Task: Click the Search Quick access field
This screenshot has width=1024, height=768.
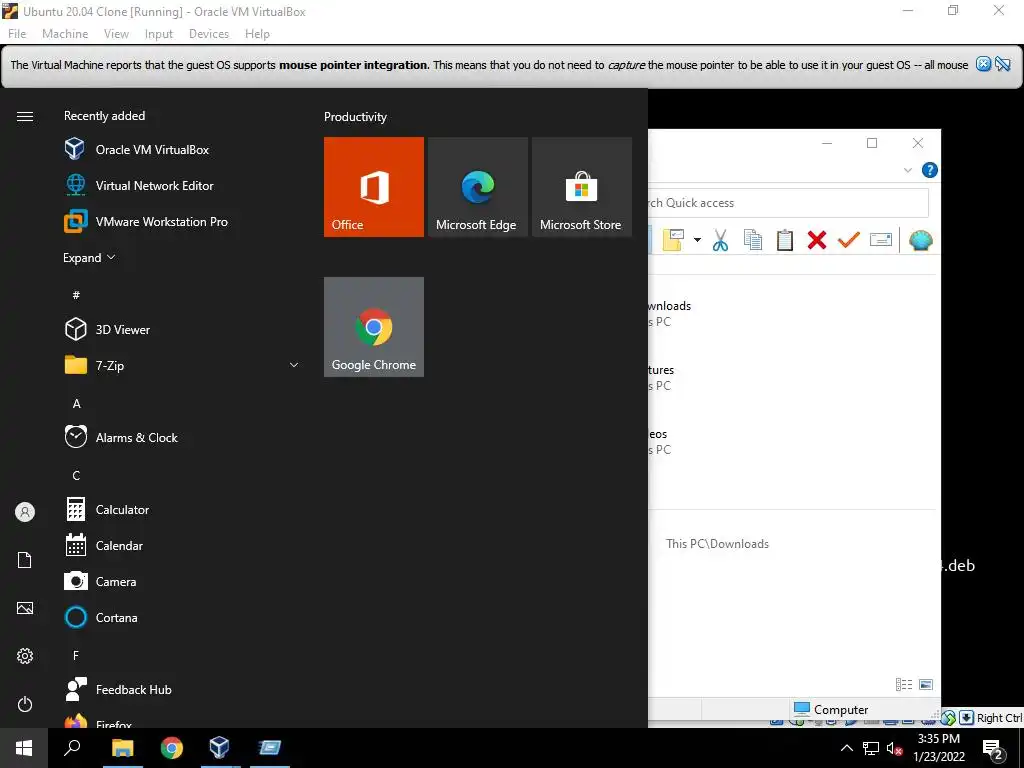Action: (x=788, y=202)
